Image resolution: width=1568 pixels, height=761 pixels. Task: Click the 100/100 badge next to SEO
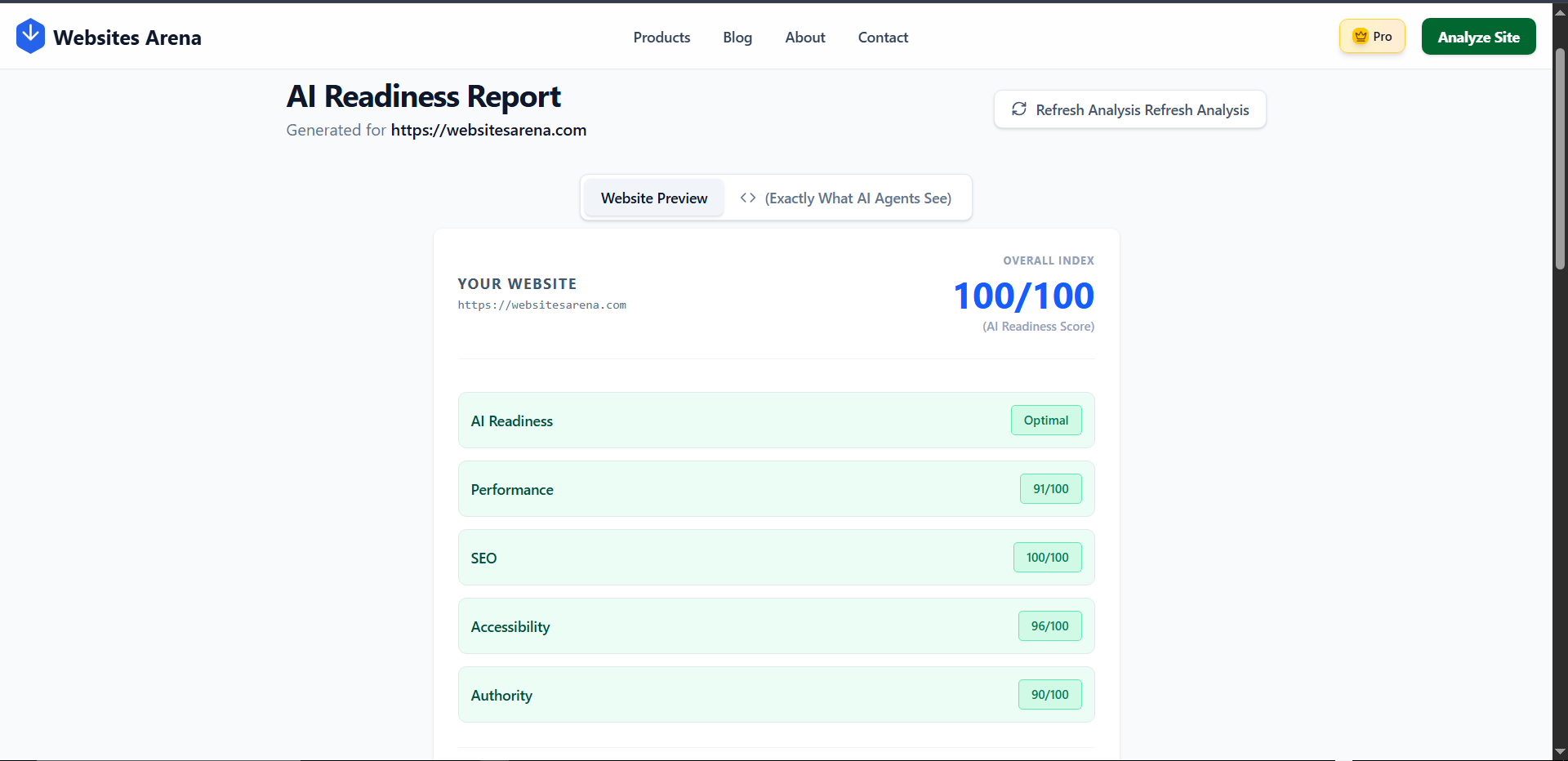click(x=1047, y=557)
